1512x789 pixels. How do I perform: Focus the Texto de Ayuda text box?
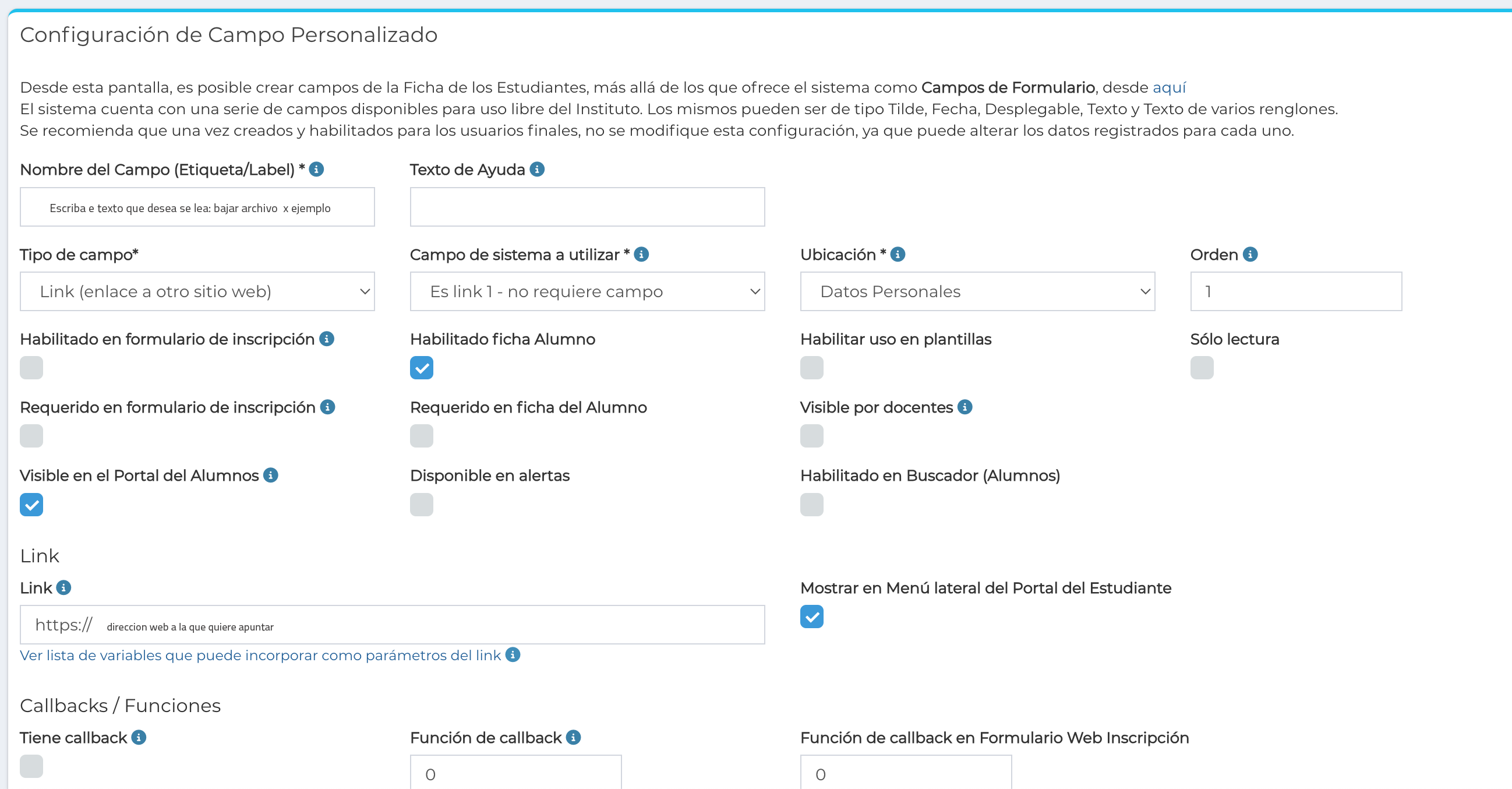(587, 207)
